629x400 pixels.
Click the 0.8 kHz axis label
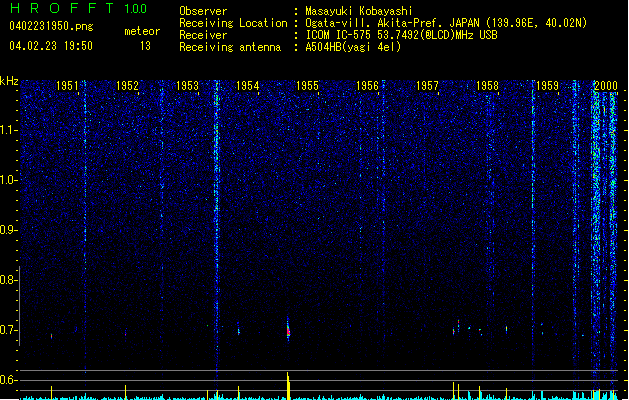coord(8,280)
